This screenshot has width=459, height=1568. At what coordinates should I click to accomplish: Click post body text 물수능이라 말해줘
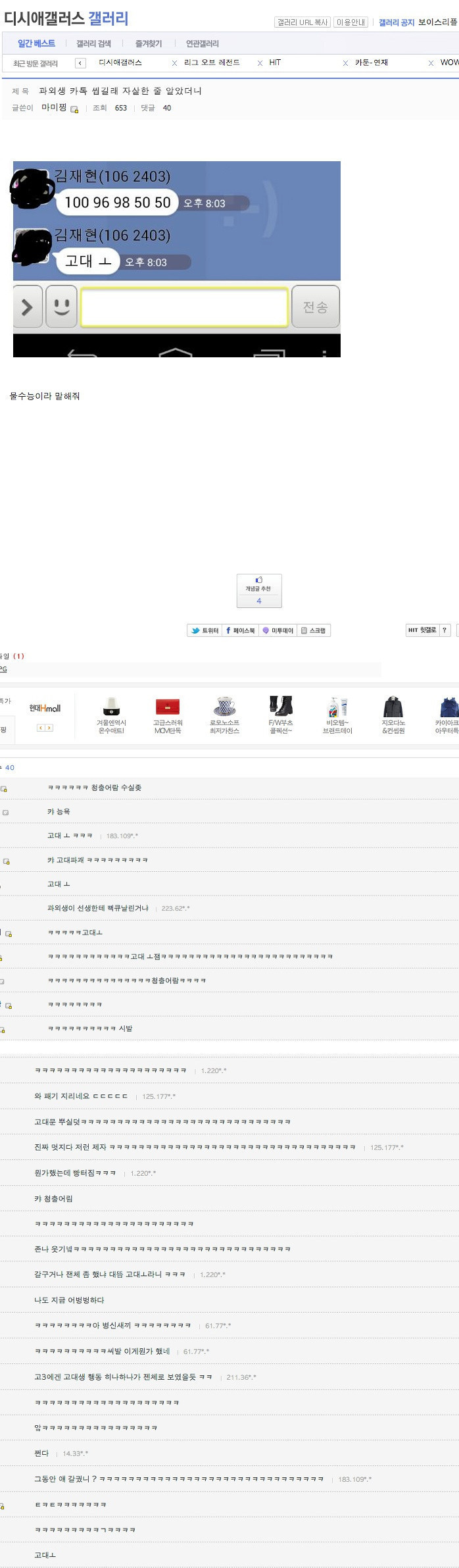click(45, 396)
